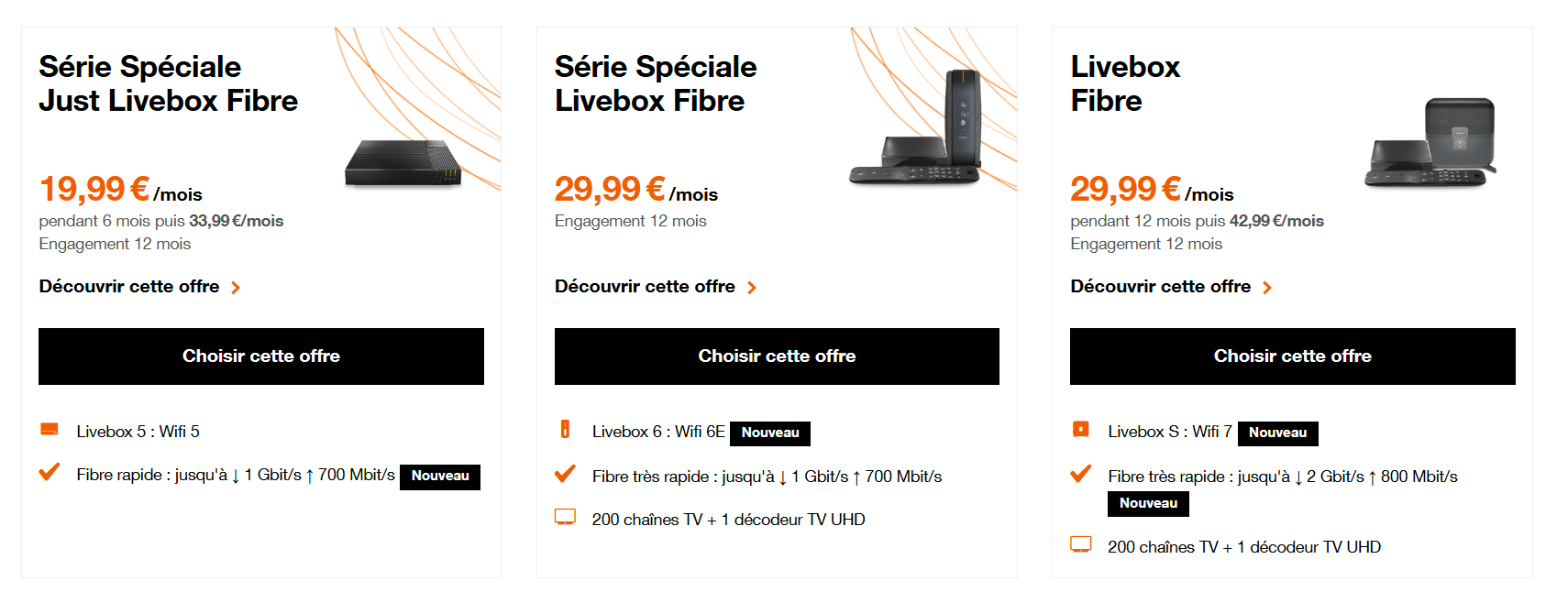This screenshot has height=603, width=1568.
Task: Click chevron next to Livebox Fibre Découvrir link
Action: click(1267, 288)
